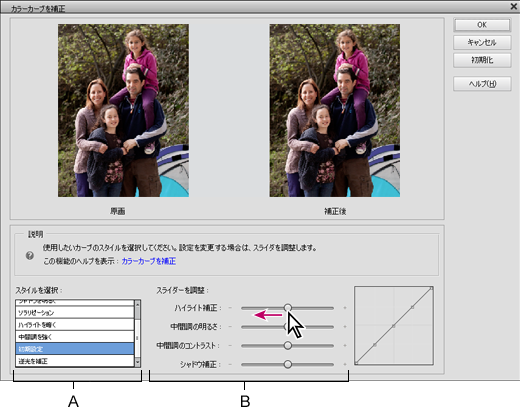Screen dimensions: 520x420
Task: Open help with the ヘルプ(H) button
Action: [x=482, y=84]
